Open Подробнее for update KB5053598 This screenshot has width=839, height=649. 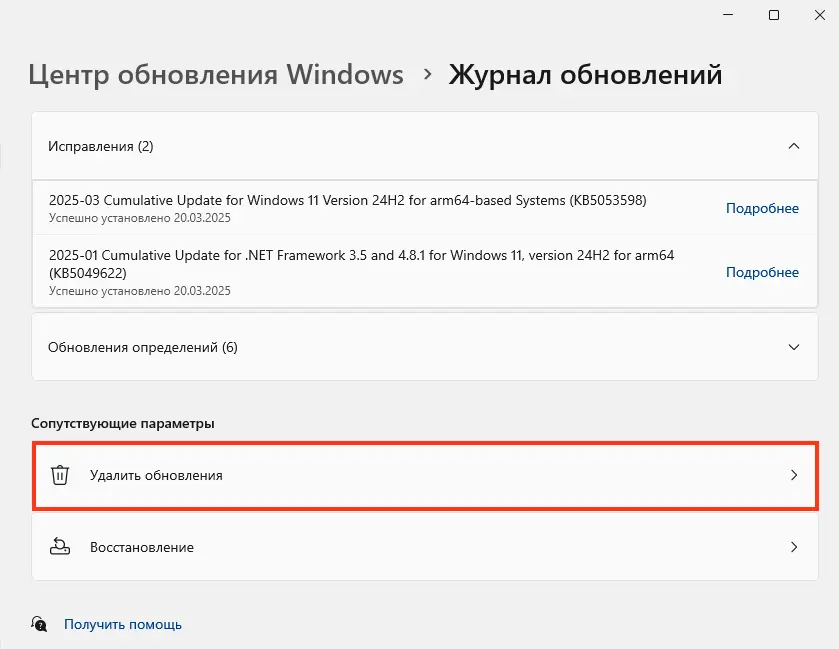(762, 208)
